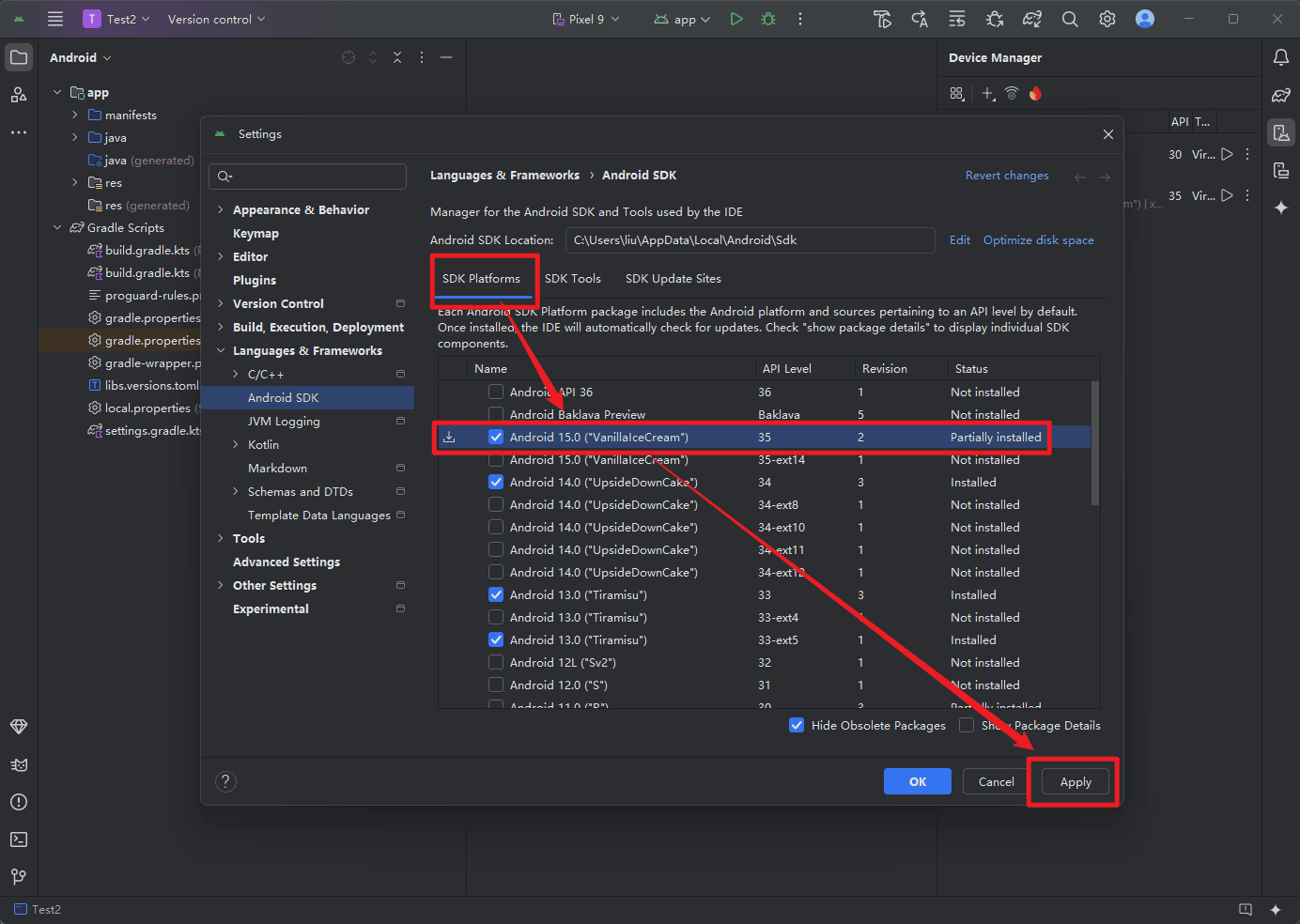Expand the Kotlin settings node
This screenshot has height=924, width=1300.
(236, 445)
